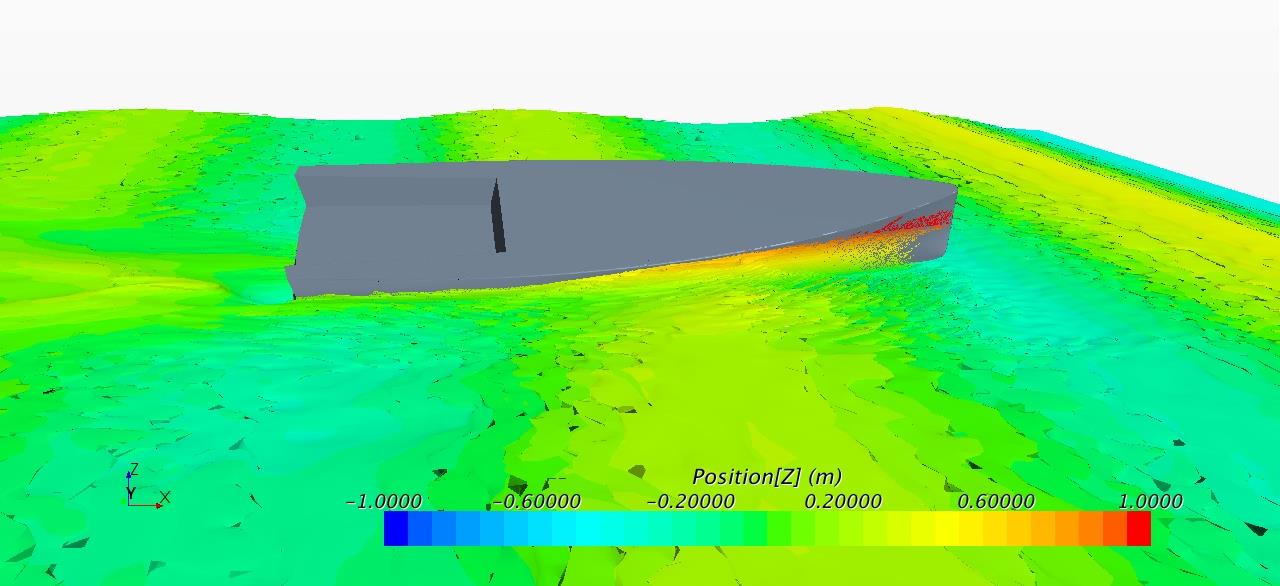
Task: Click the 0.20000 legend label
Action: tap(843, 501)
